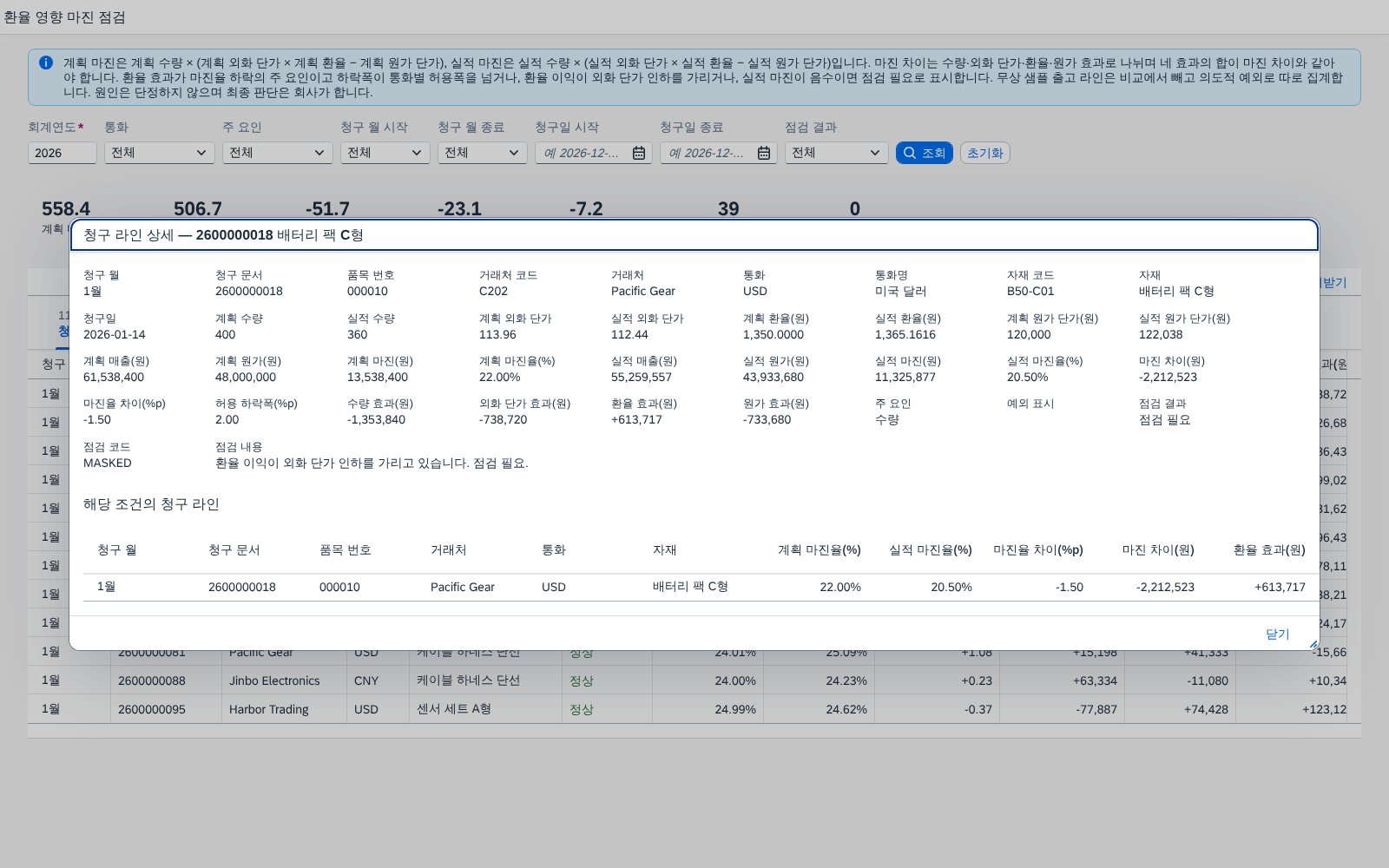Viewport: 1389px width, 868px height.
Task: Click the 거래처 column header in dialog
Action: [449, 550]
